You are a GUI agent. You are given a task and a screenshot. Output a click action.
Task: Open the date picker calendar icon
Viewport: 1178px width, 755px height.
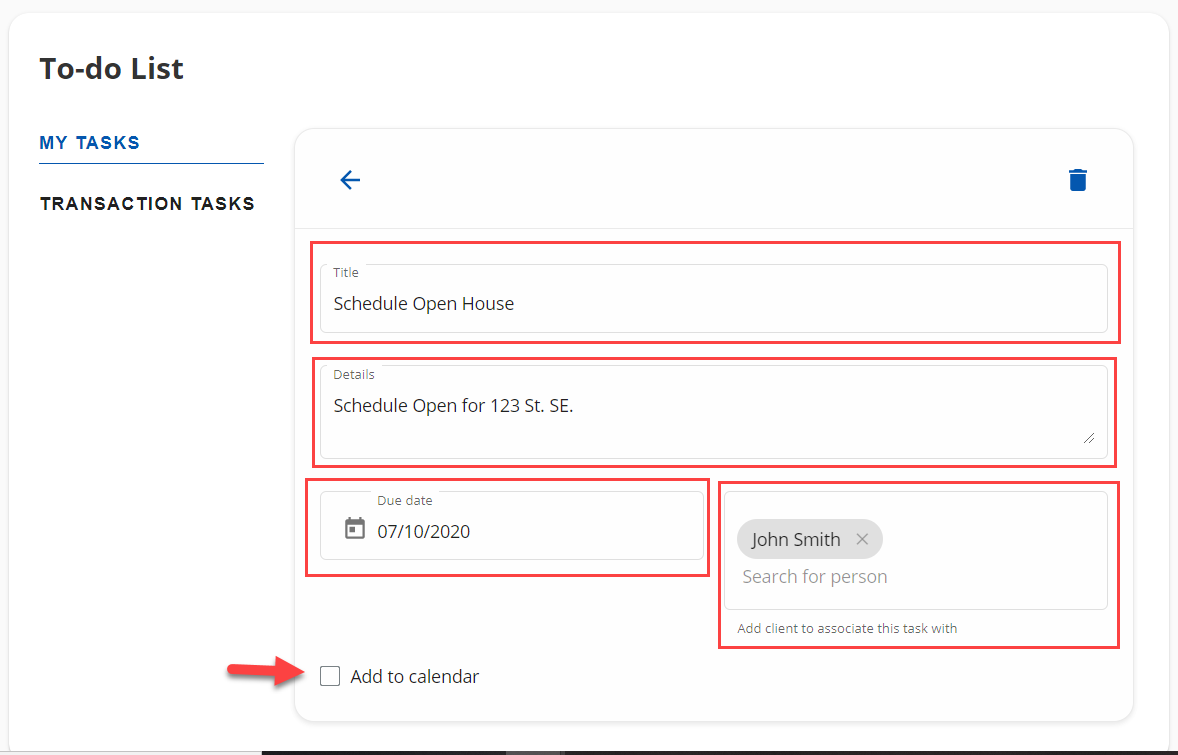[x=355, y=528]
